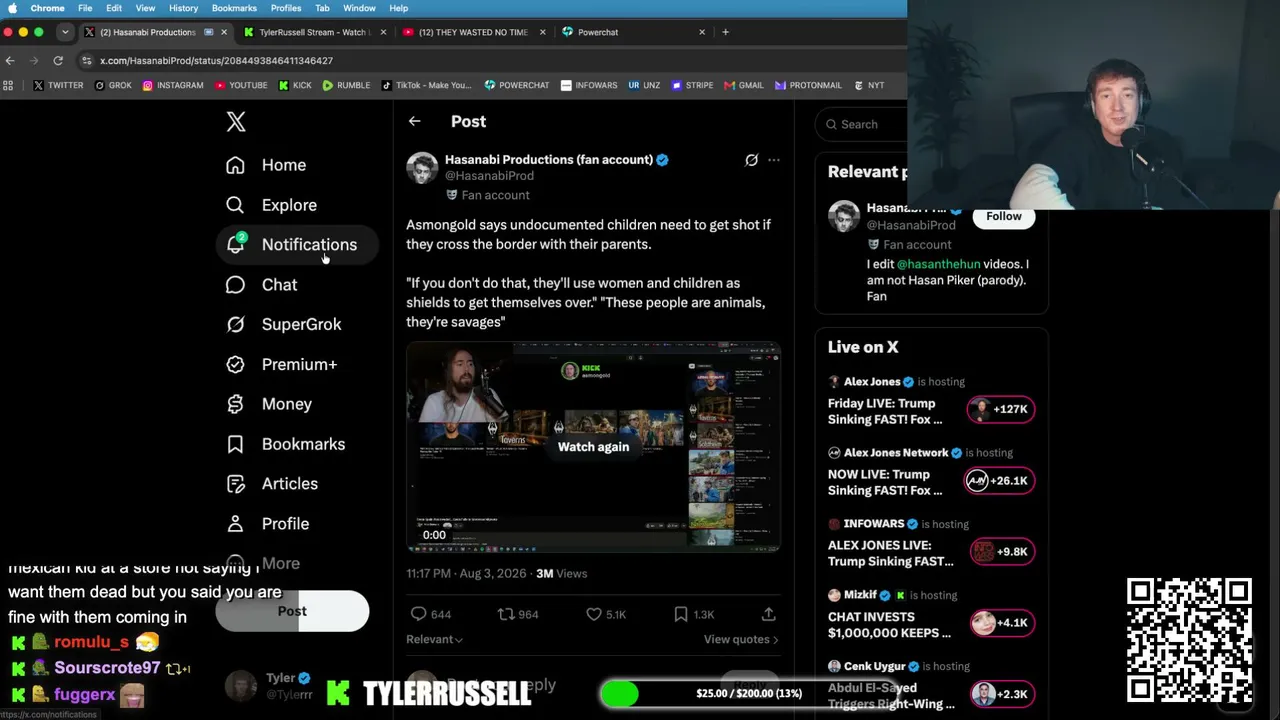Image resolution: width=1280 pixels, height=720 pixels.
Task: Open the Apple menu
Action: pos(12,8)
